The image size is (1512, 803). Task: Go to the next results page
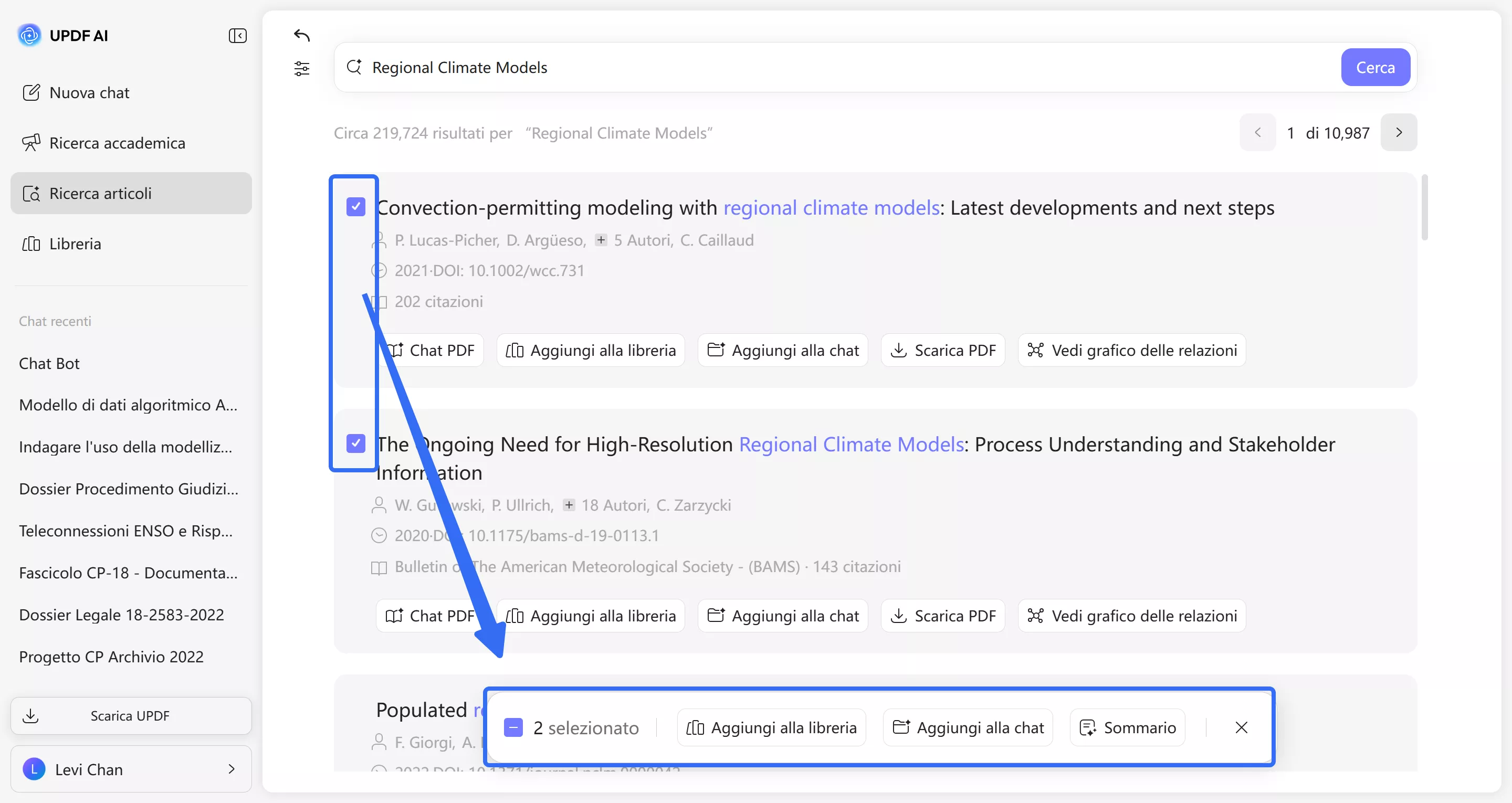pyautogui.click(x=1398, y=133)
